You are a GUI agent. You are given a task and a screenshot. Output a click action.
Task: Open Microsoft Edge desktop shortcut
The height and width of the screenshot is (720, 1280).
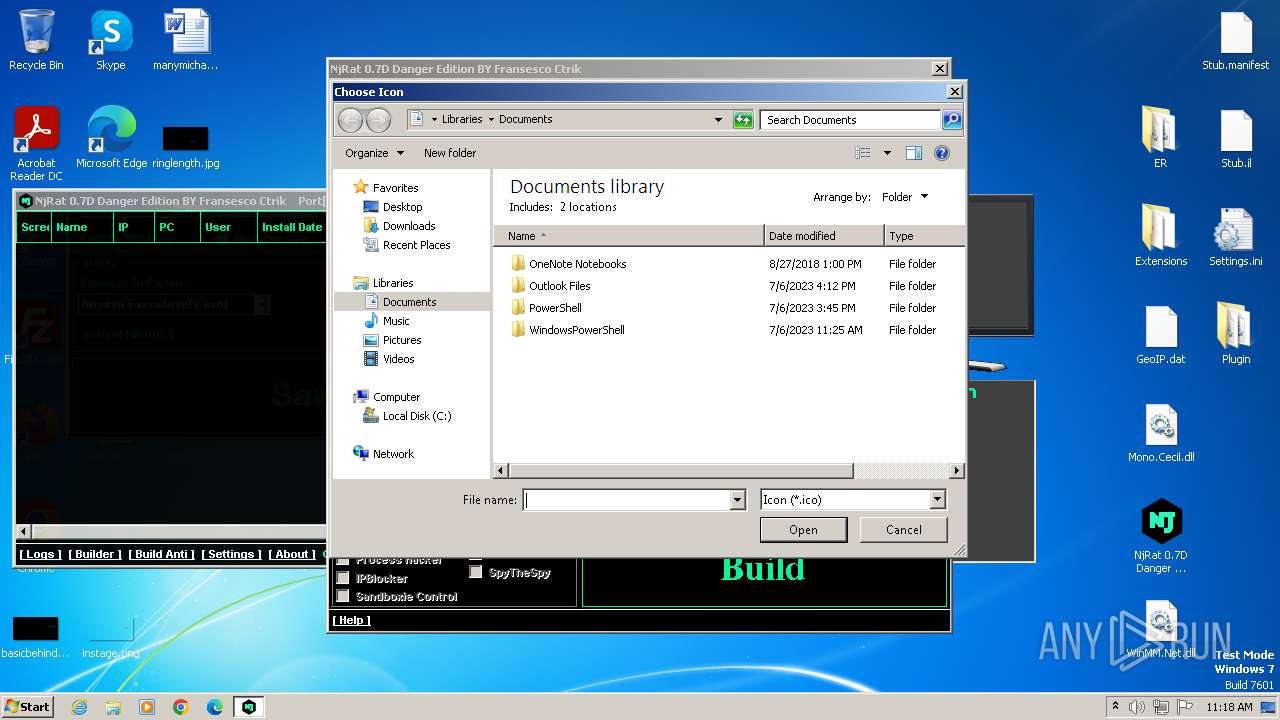tap(111, 138)
